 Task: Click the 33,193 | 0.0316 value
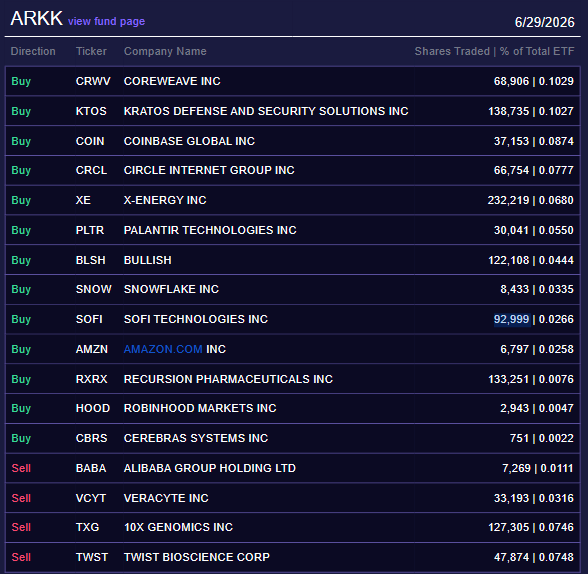click(x=534, y=498)
